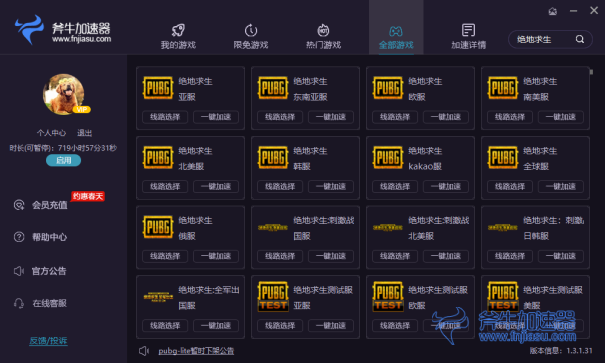Click the 在线客服 headset icon
This screenshot has height=363, width=605.
point(19,303)
